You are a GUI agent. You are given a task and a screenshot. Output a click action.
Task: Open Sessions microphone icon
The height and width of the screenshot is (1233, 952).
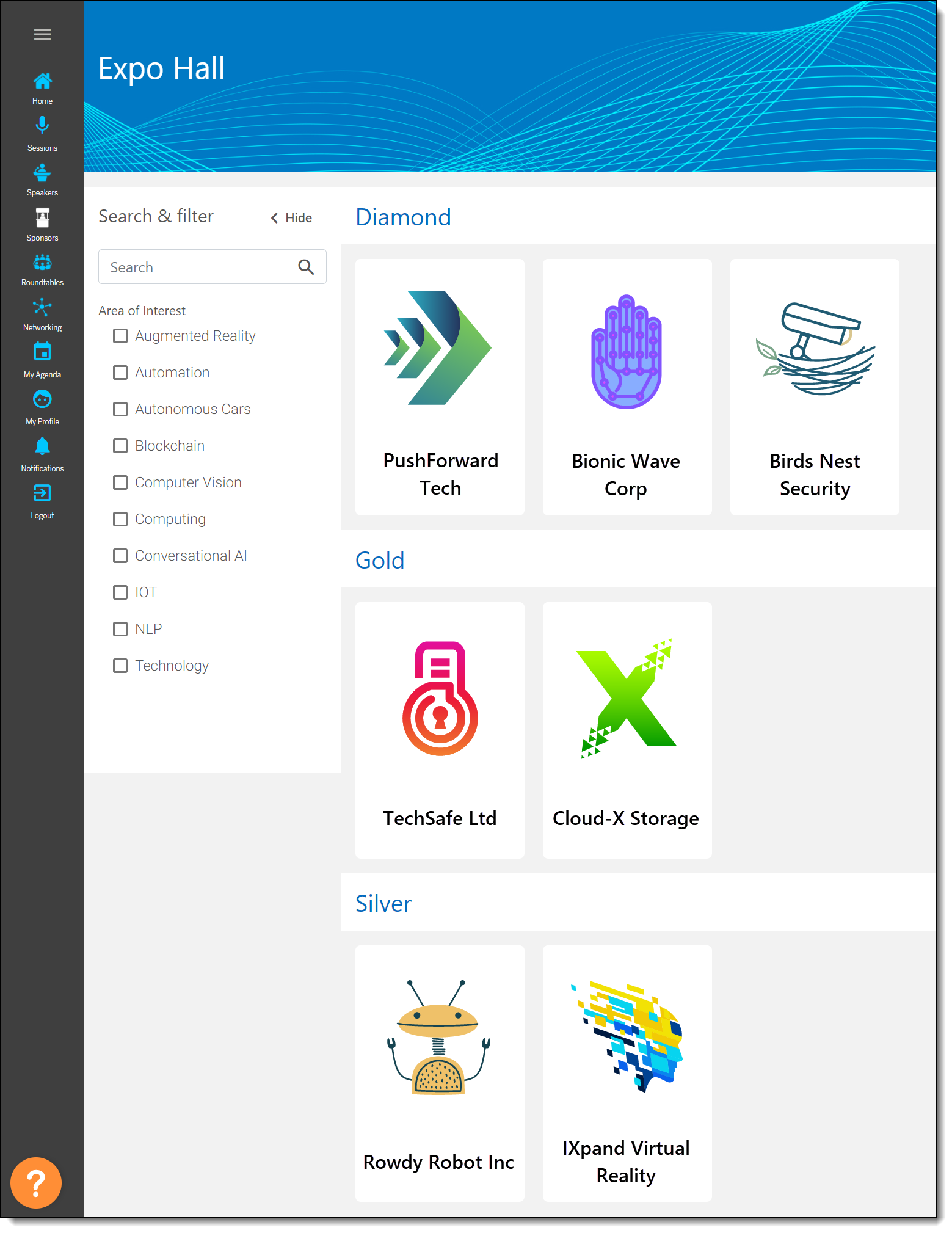[x=42, y=126]
